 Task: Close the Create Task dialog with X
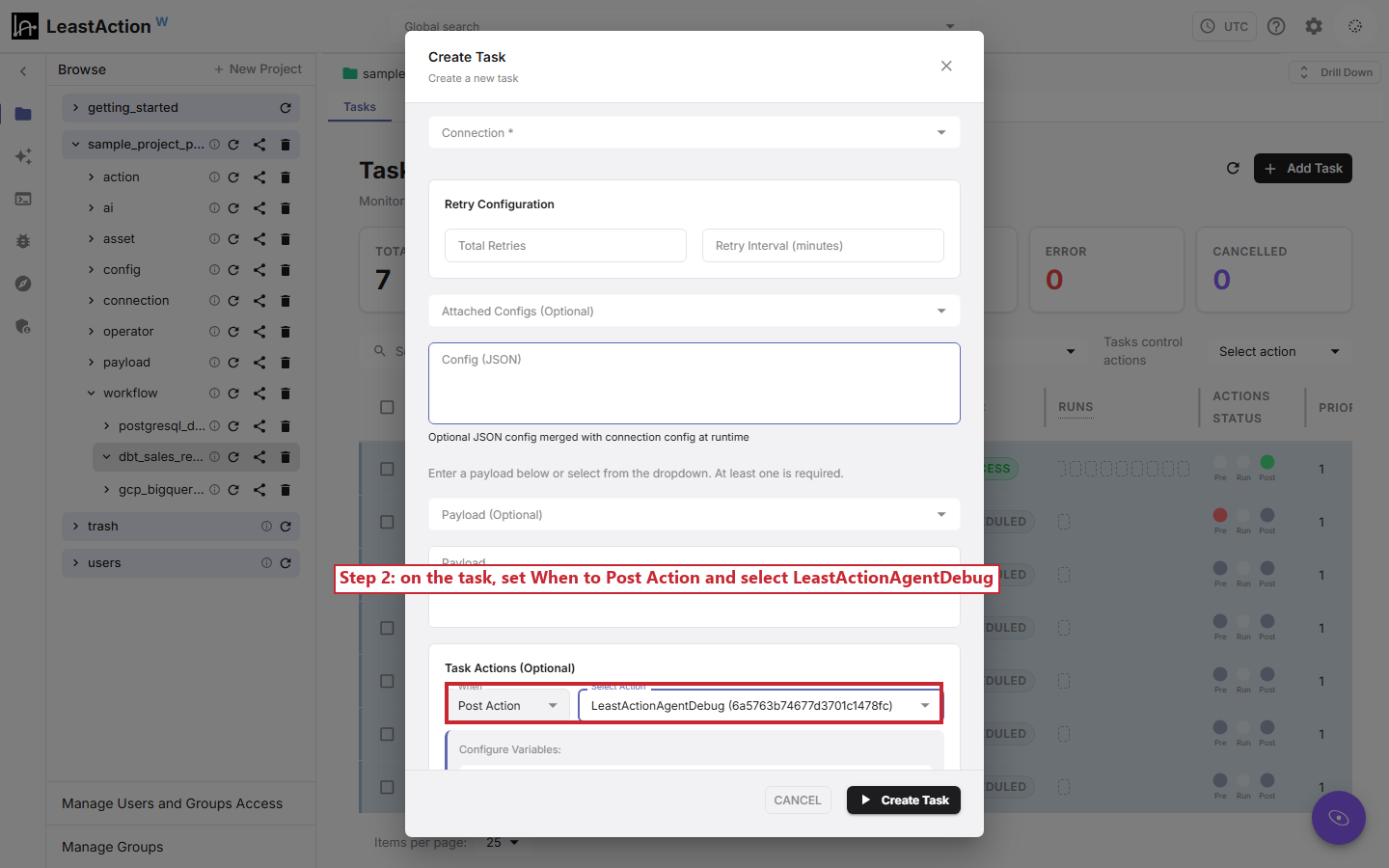946,66
